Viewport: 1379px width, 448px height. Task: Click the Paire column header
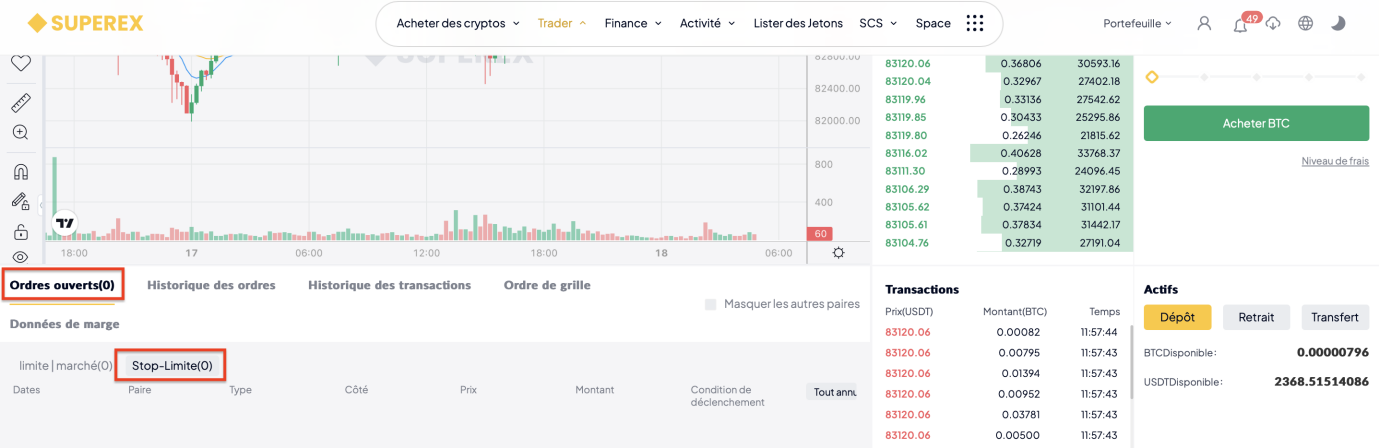pos(140,390)
